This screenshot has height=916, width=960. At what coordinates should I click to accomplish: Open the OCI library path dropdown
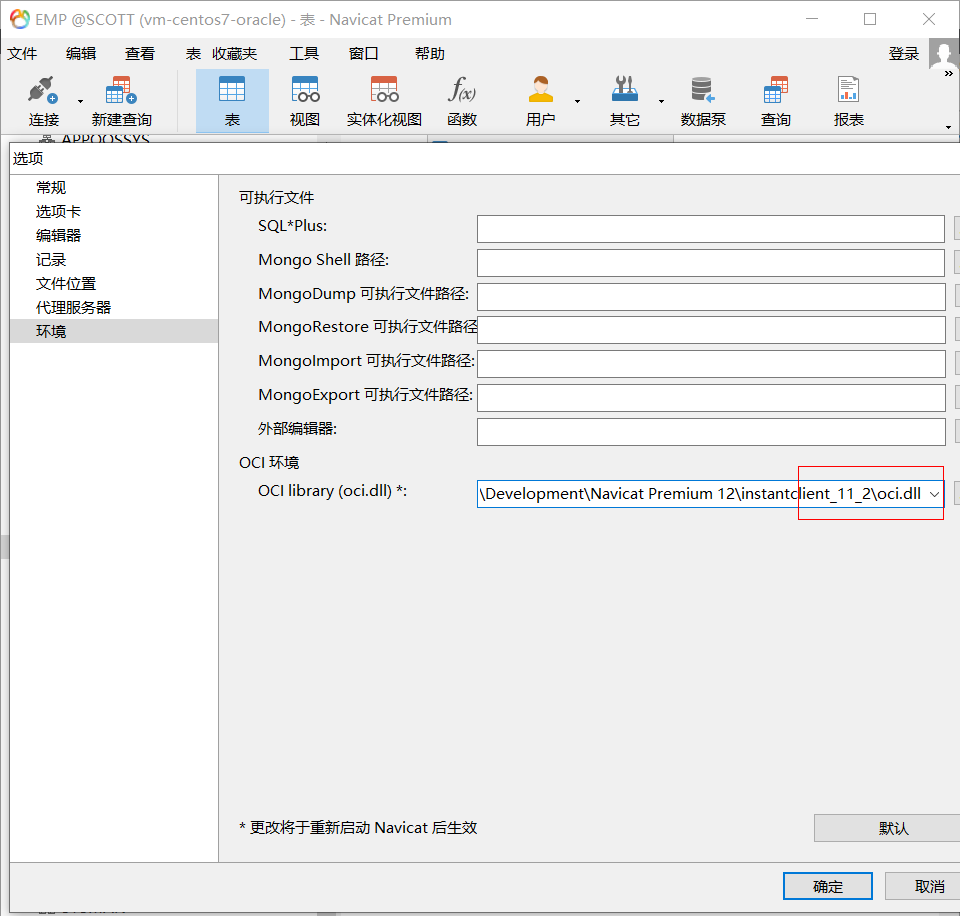[x=934, y=494]
